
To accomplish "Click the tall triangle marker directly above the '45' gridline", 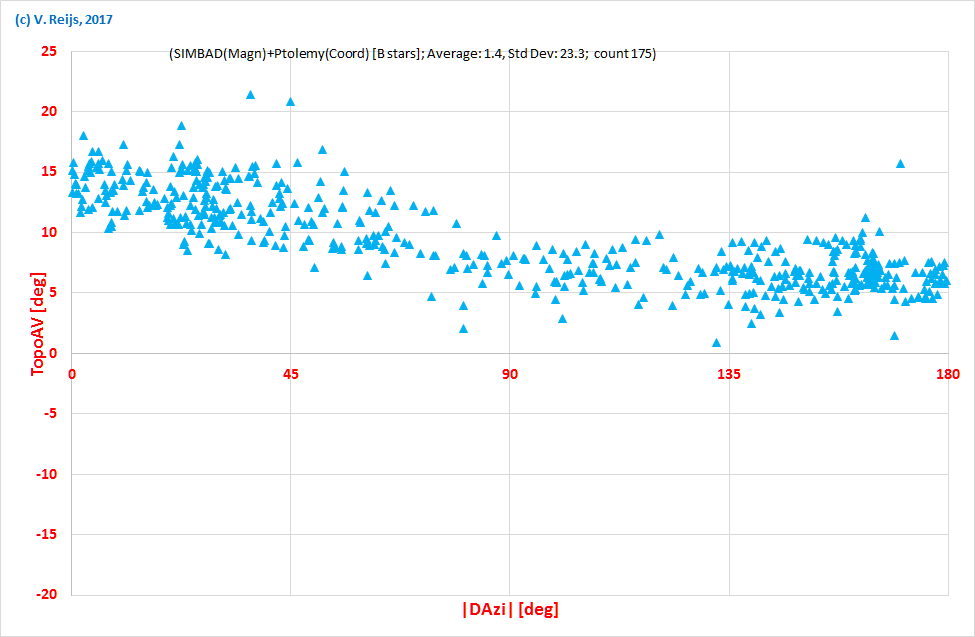I will click(x=290, y=101).
